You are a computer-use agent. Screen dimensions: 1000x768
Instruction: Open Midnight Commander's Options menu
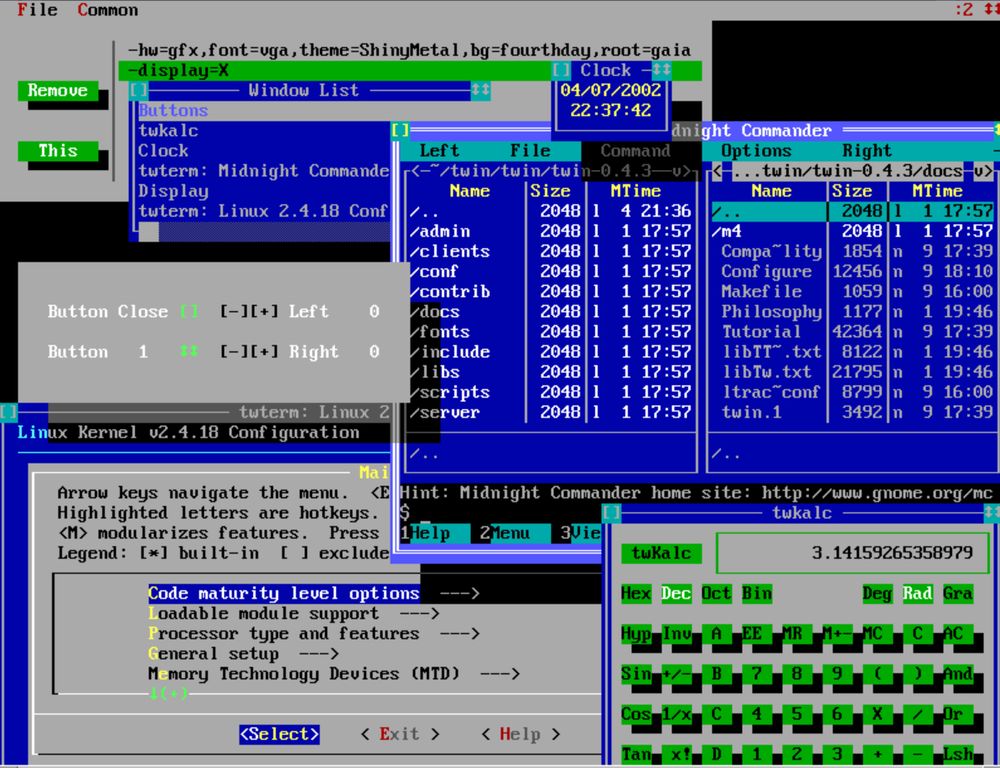756,151
